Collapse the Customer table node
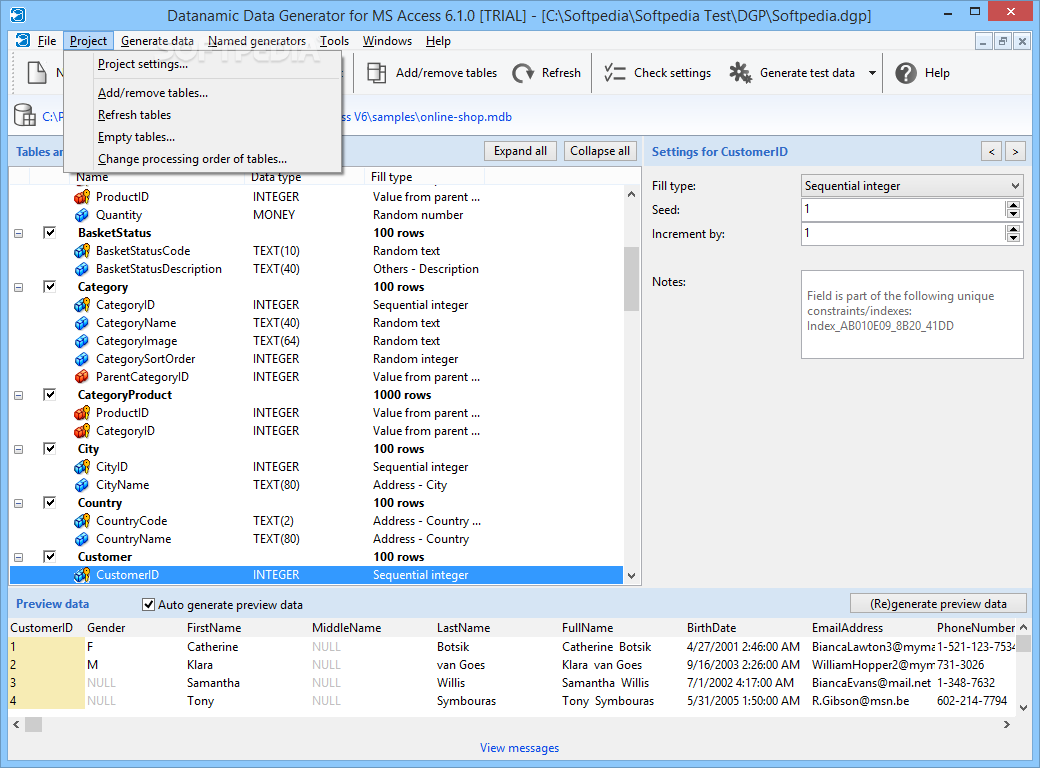Viewport: 1040px width, 768px height. coord(19,558)
